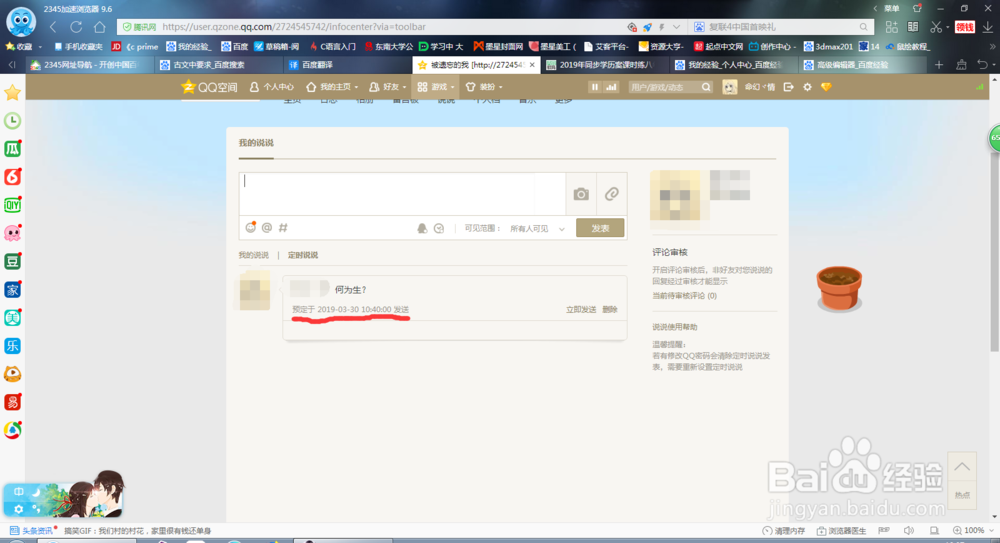The width and height of the screenshot is (1000, 543).
Task: Click 立即发送 on the scheduled post
Action: click(x=581, y=309)
